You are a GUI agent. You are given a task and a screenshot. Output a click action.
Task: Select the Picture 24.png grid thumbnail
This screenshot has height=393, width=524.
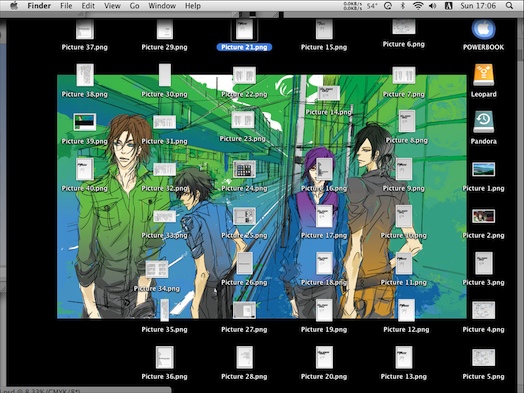tap(244, 169)
